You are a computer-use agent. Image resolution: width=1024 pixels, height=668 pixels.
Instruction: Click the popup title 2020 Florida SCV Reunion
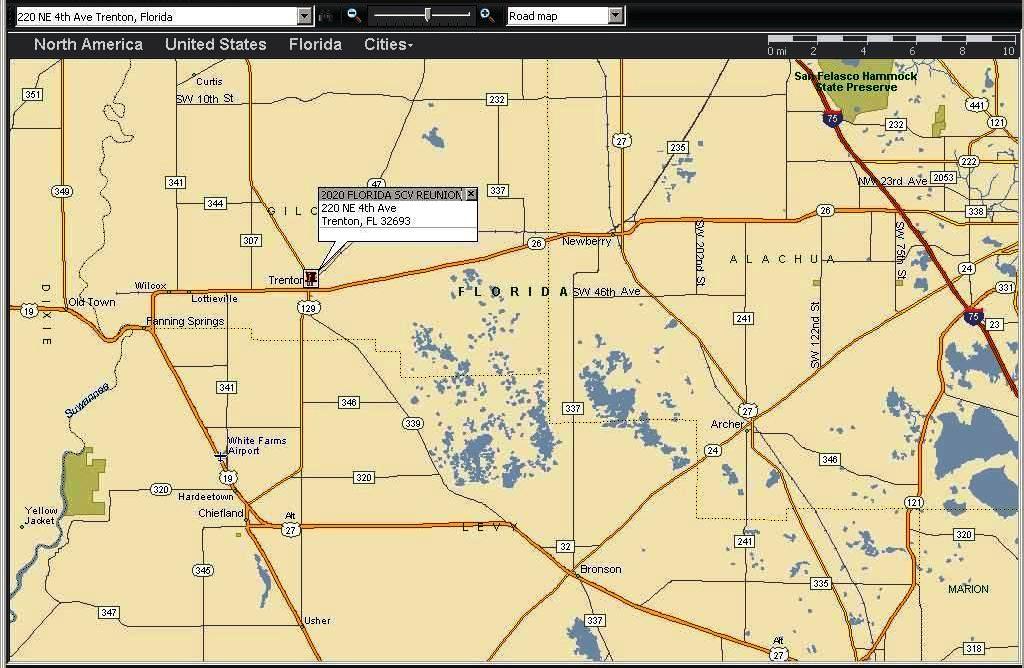click(x=391, y=194)
